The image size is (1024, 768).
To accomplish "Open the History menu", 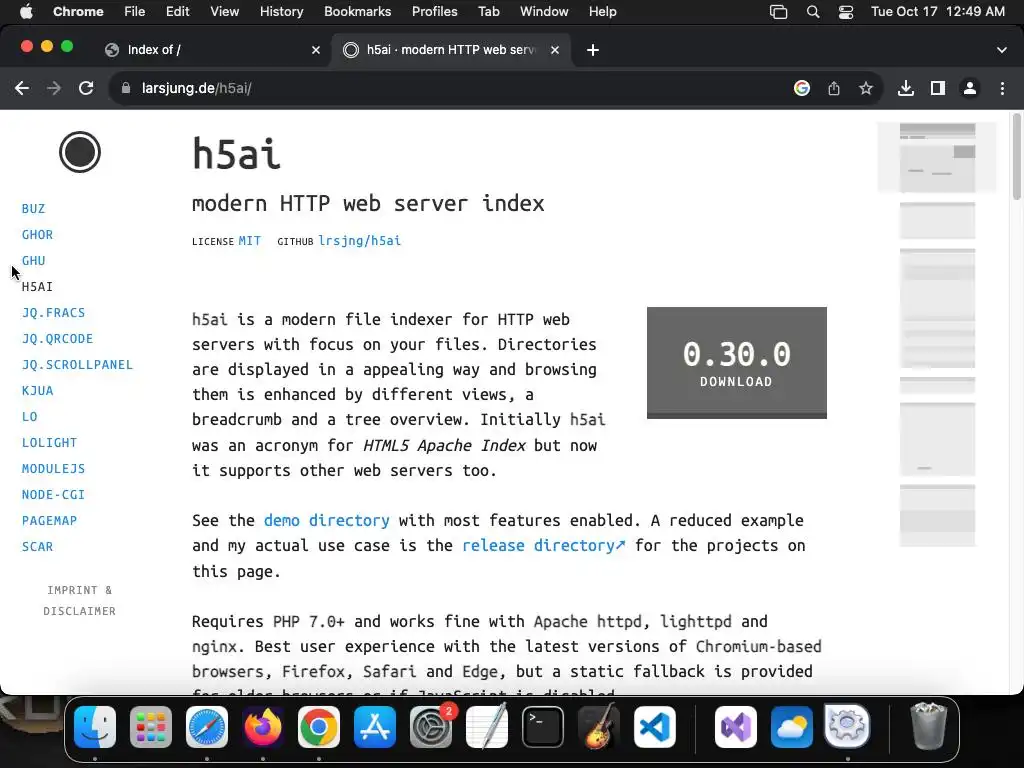I will coord(281,12).
